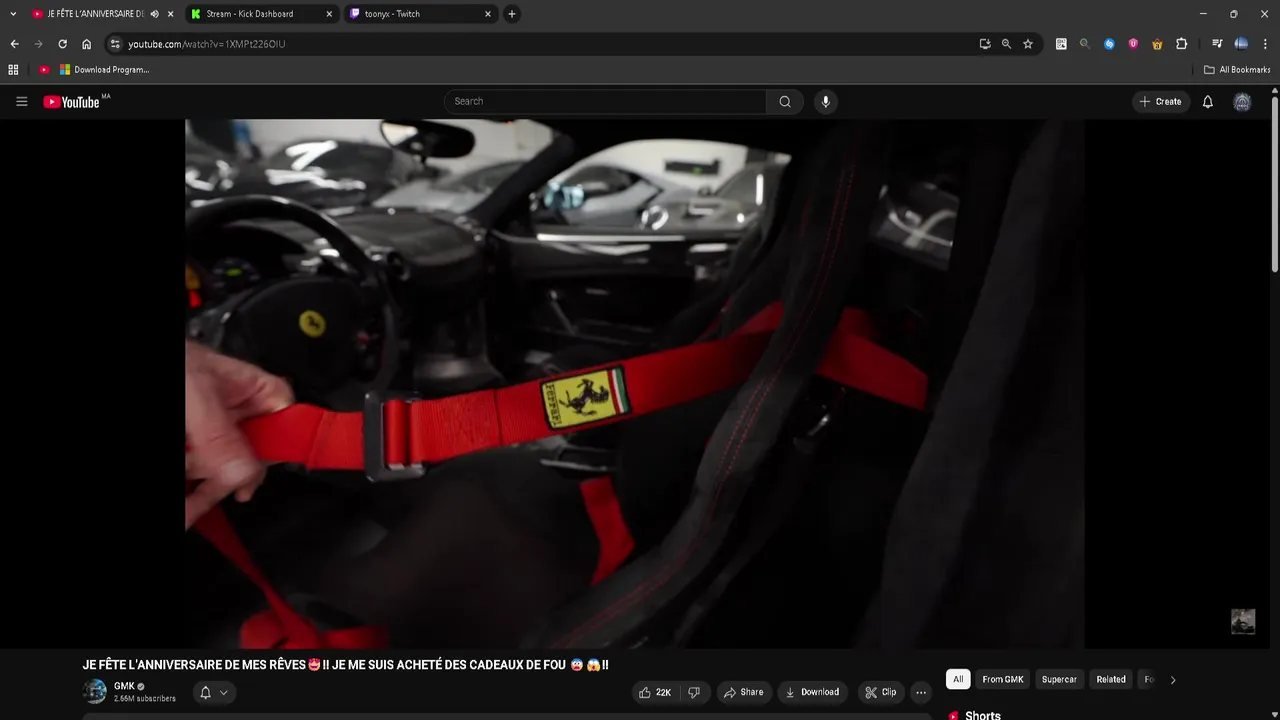This screenshot has height=720, width=1280.
Task: Open media controls music icon
Action: pos(1217,44)
